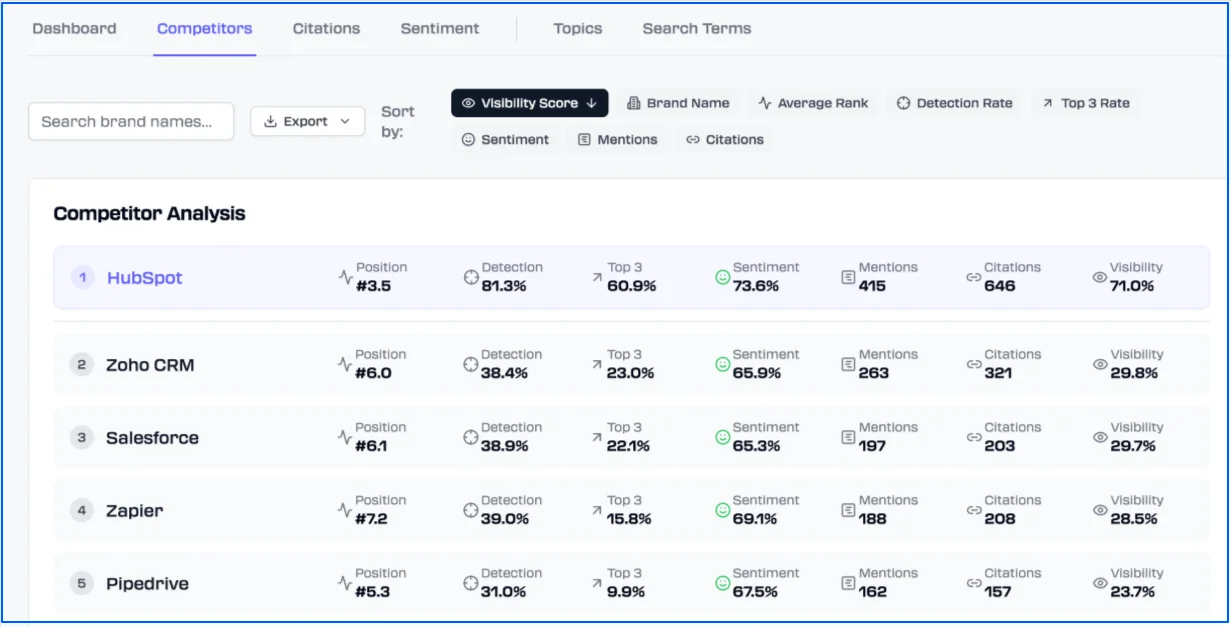
Task: Click HubSpot's visibility value 71.0%
Action: [1132, 286]
